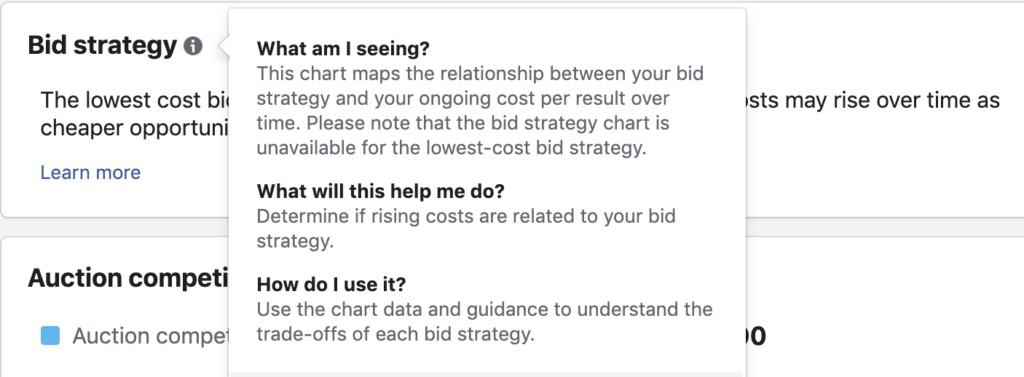Click the "cheaper opportuni" line of the description

(x=135, y=129)
